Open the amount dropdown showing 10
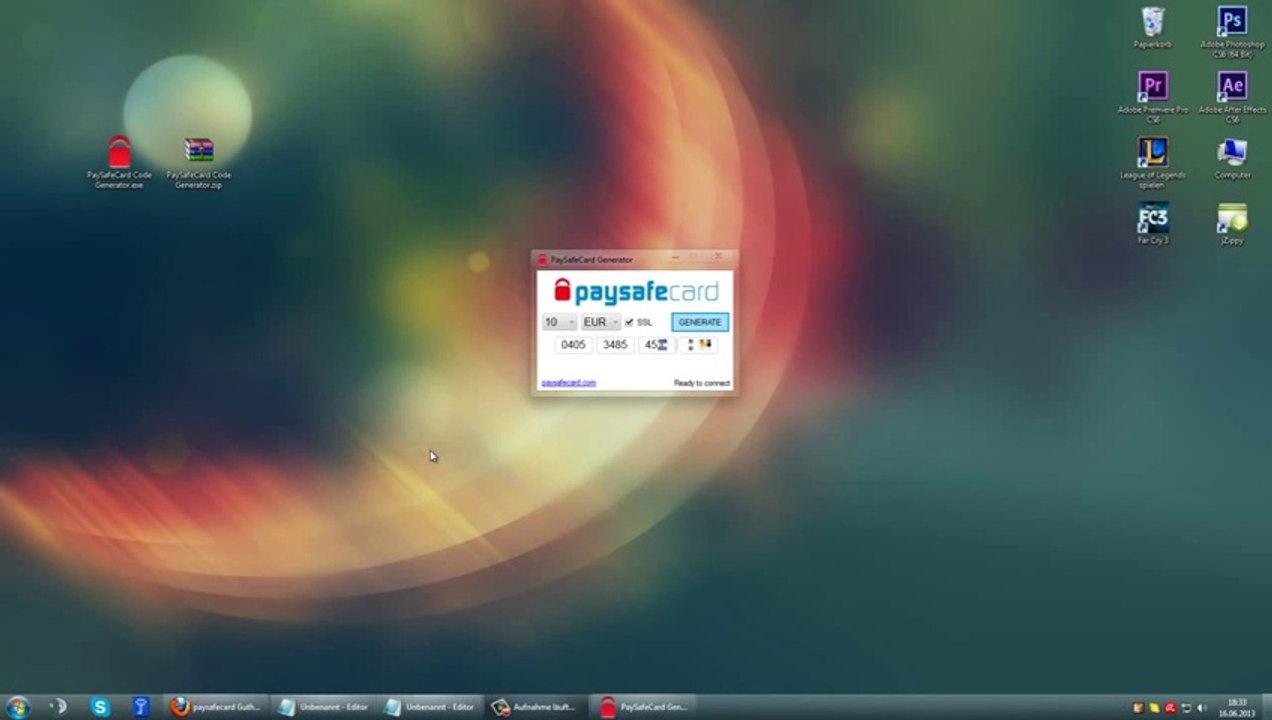Image resolution: width=1272 pixels, height=720 pixels. 560,322
